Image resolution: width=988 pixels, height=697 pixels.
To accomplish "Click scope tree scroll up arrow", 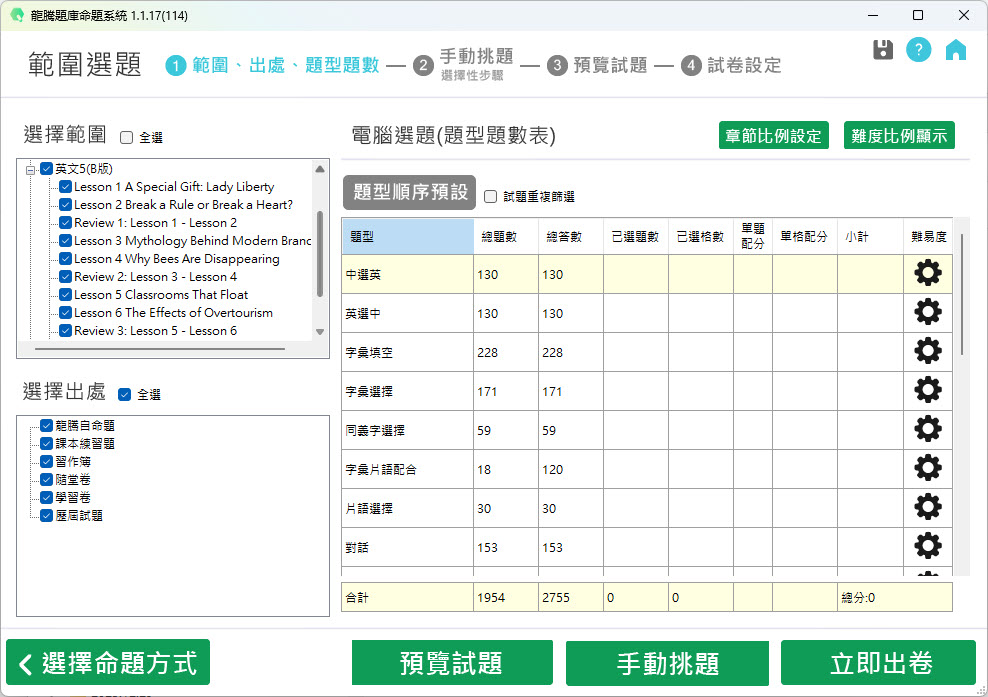I will (x=320, y=169).
